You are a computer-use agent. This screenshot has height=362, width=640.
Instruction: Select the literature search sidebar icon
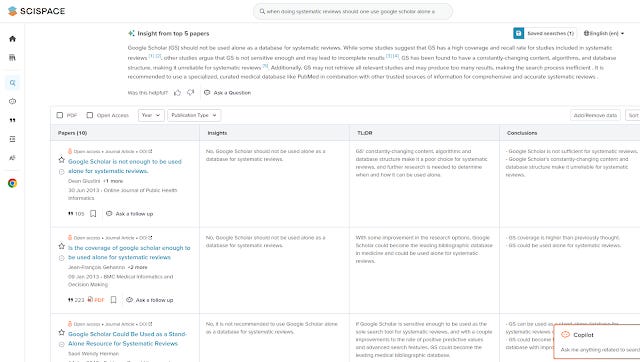click(x=12, y=83)
